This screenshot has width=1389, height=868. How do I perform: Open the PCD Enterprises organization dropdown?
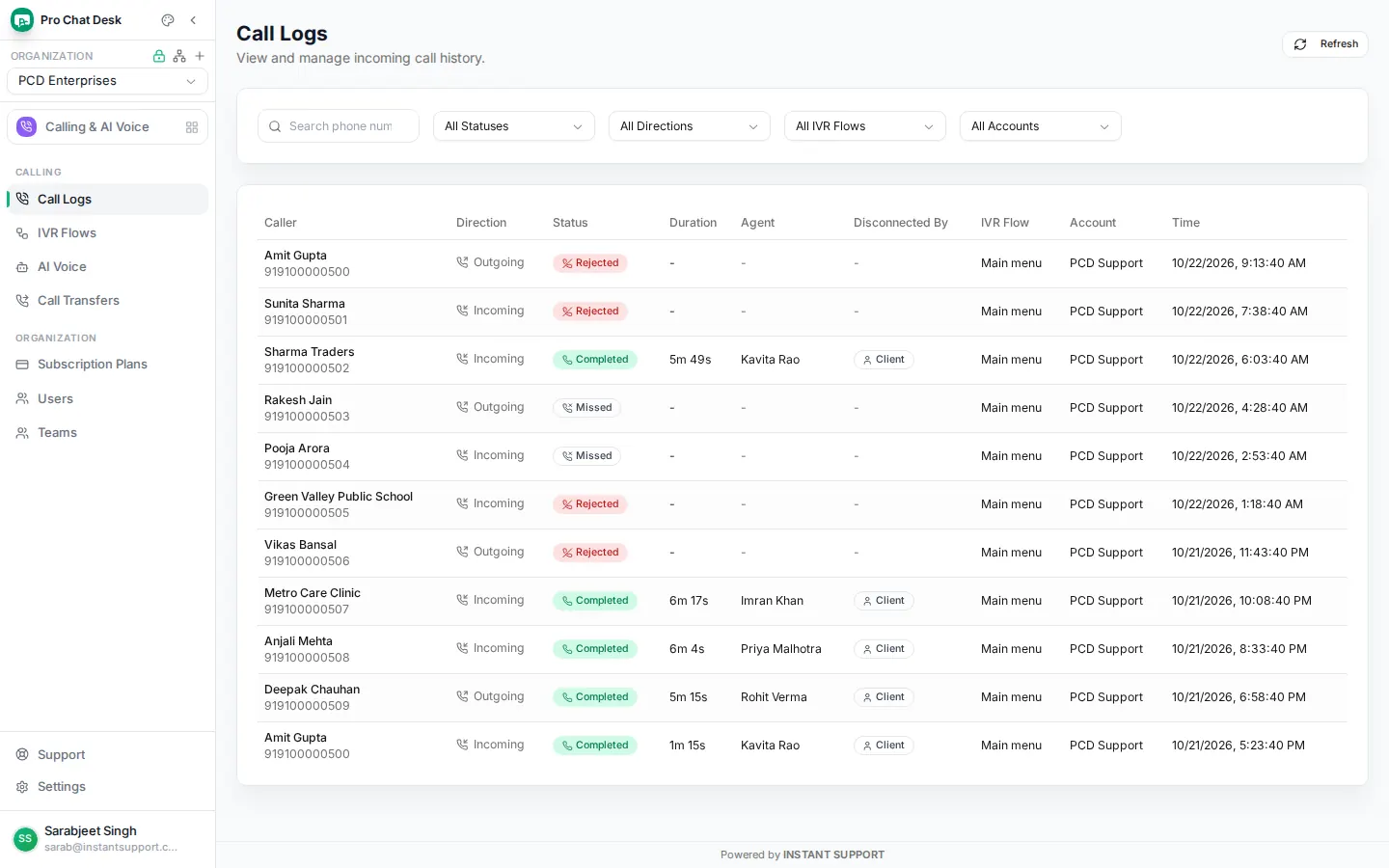tap(107, 81)
